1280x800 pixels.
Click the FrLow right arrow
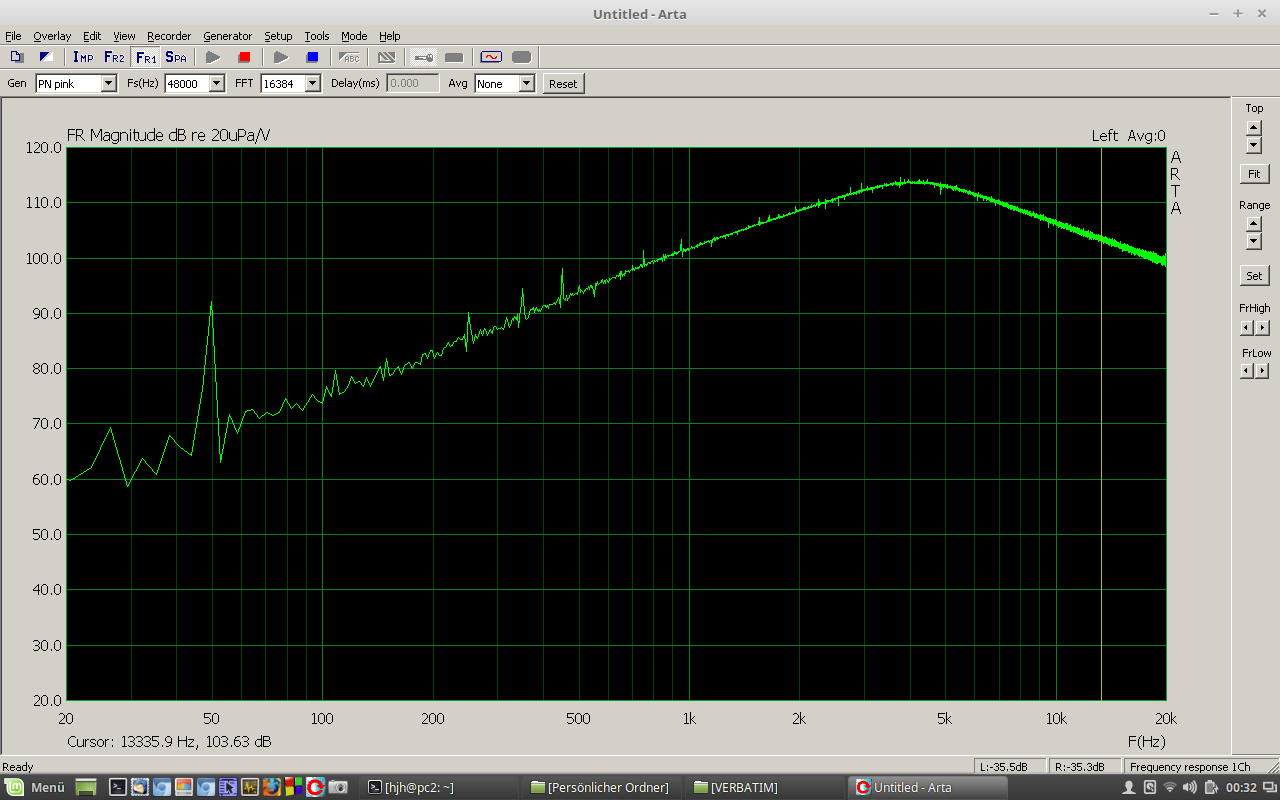1262,371
